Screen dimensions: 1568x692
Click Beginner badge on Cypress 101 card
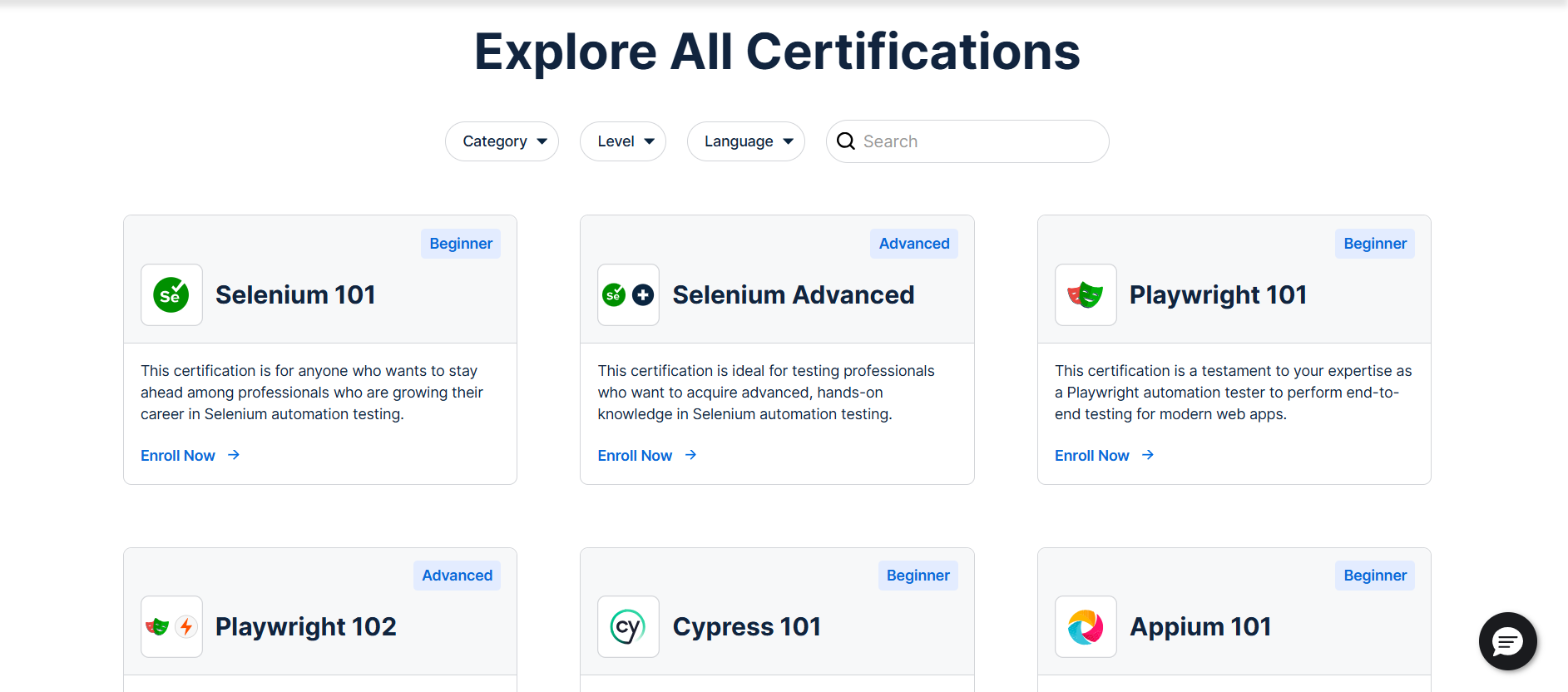(x=918, y=576)
